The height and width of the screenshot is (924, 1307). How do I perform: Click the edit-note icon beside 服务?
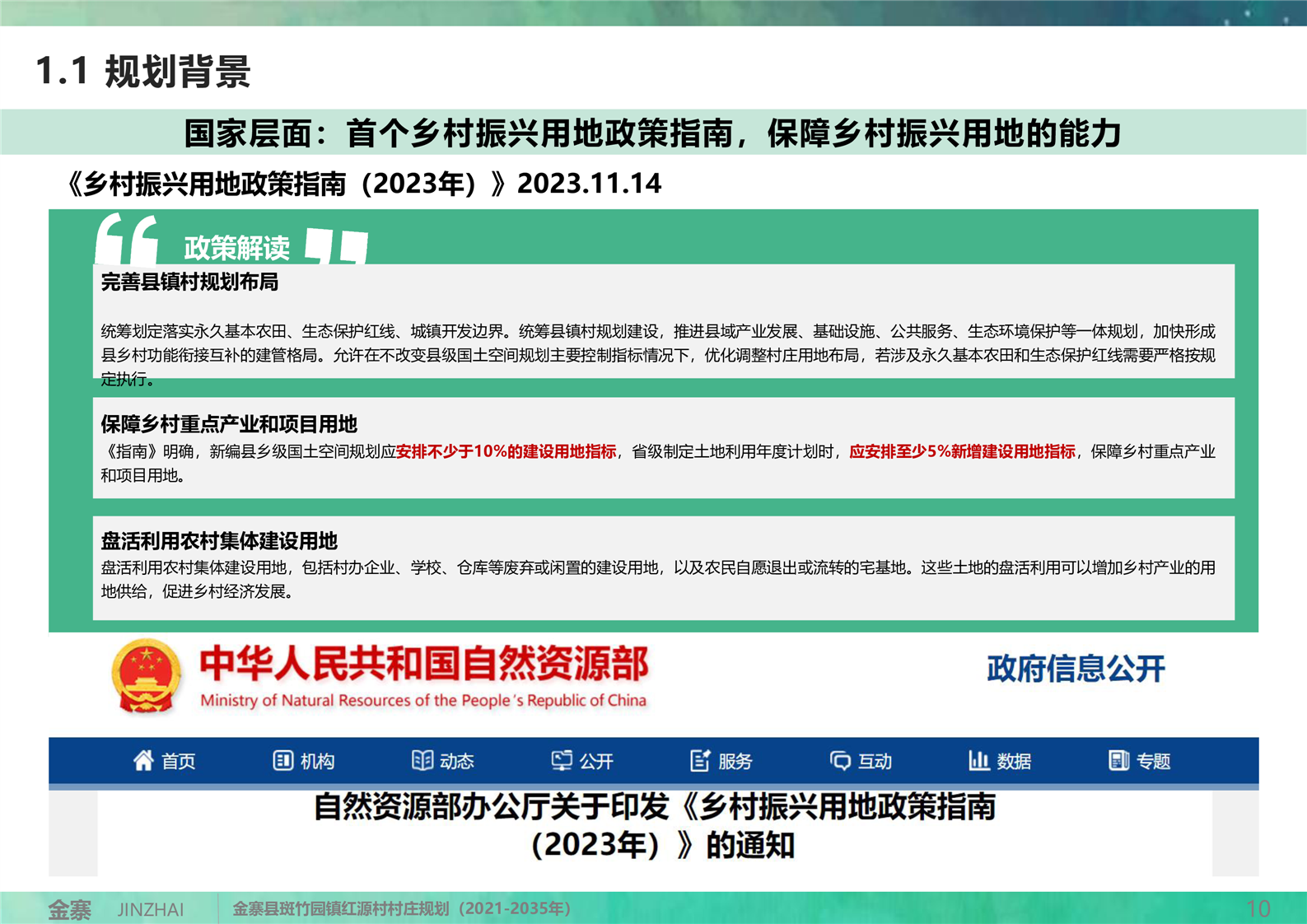pos(700,760)
